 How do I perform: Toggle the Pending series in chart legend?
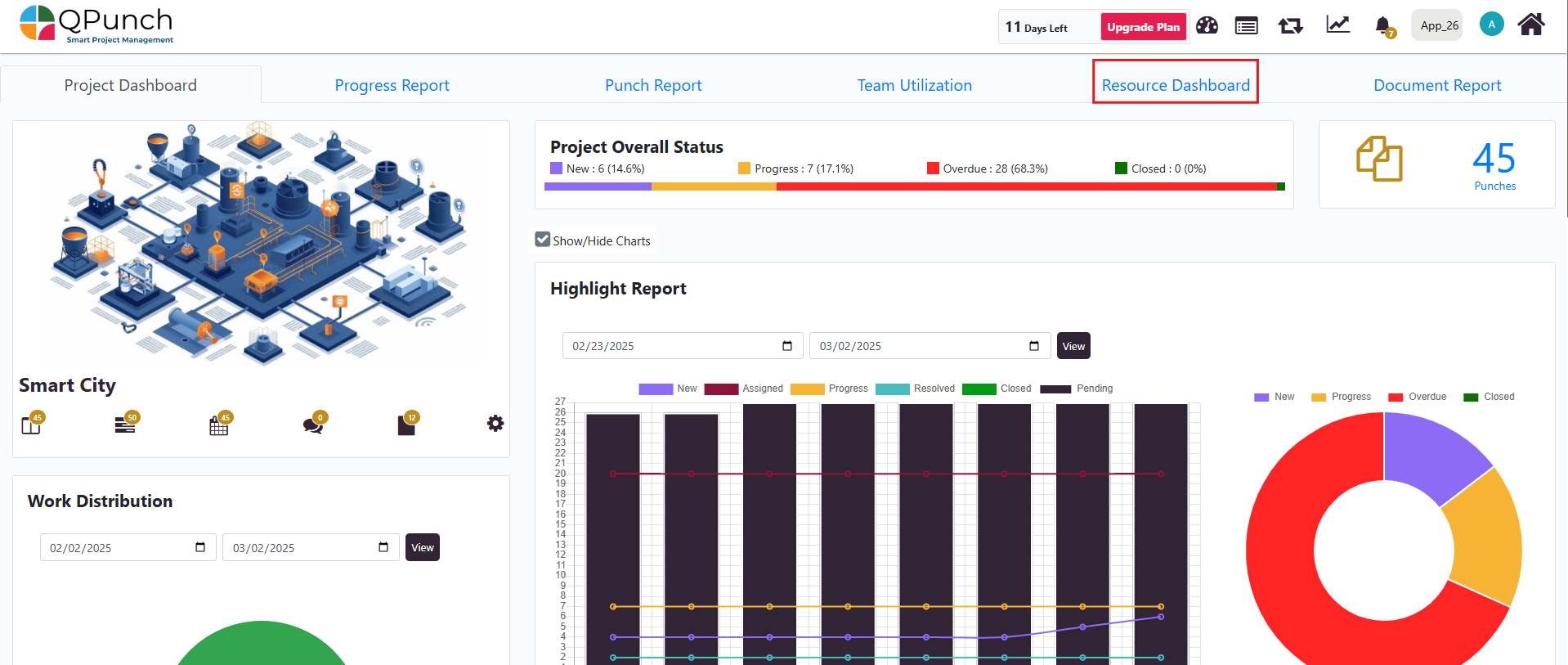1075,389
